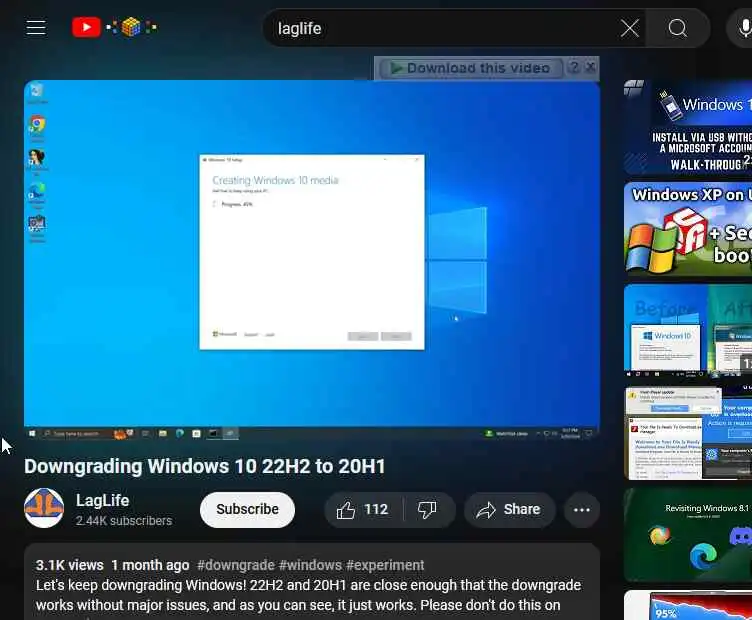Click the #downgrade hashtag
This screenshot has width=752, height=620.
pos(235,565)
